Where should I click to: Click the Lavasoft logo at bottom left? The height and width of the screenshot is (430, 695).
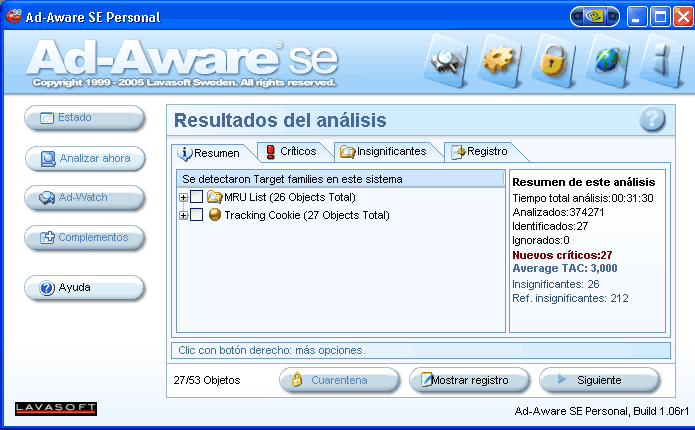(x=56, y=408)
